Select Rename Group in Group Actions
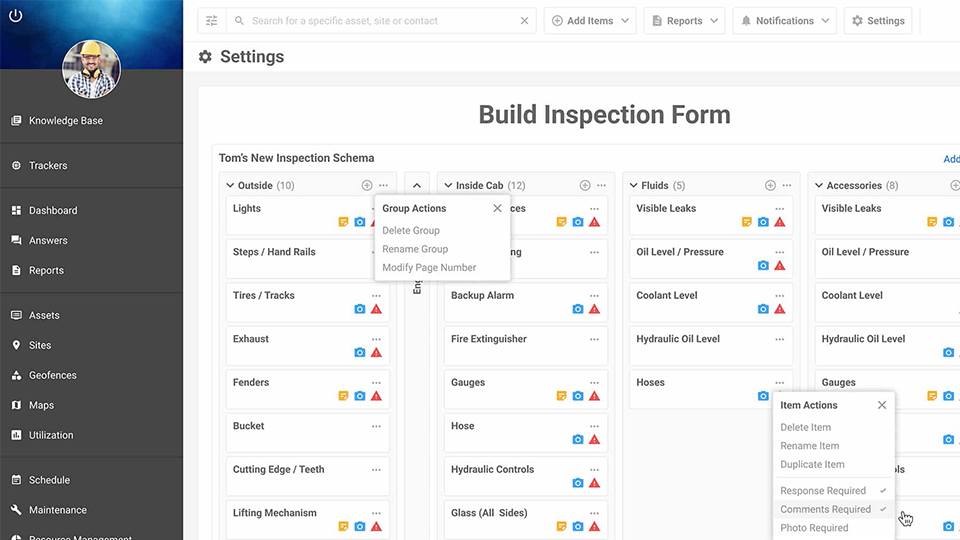960x540 pixels. pos(415,249)
